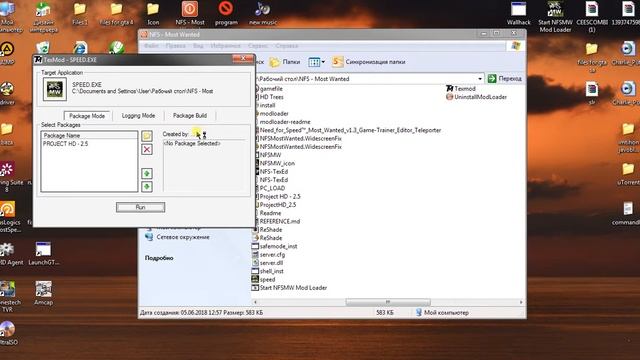
Task: Open the package folder browse icon in TexMod
Action: (147, 136)
